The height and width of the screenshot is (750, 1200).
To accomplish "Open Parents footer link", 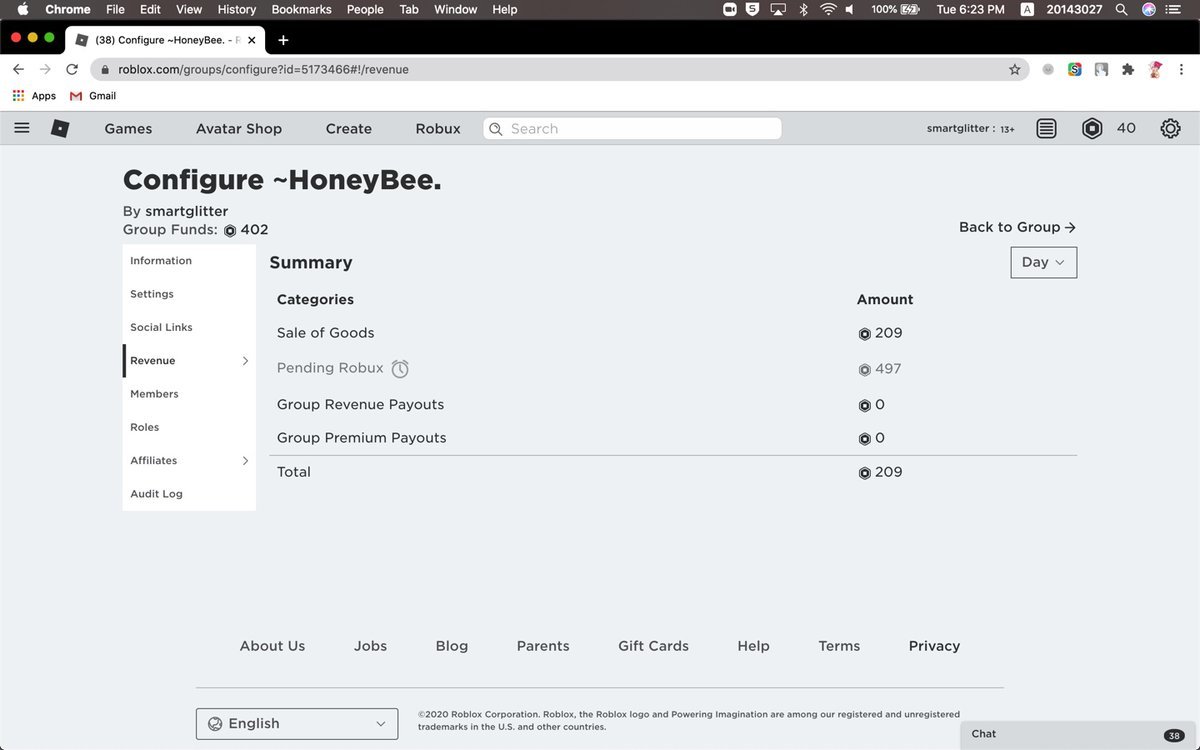I will 543,646.
